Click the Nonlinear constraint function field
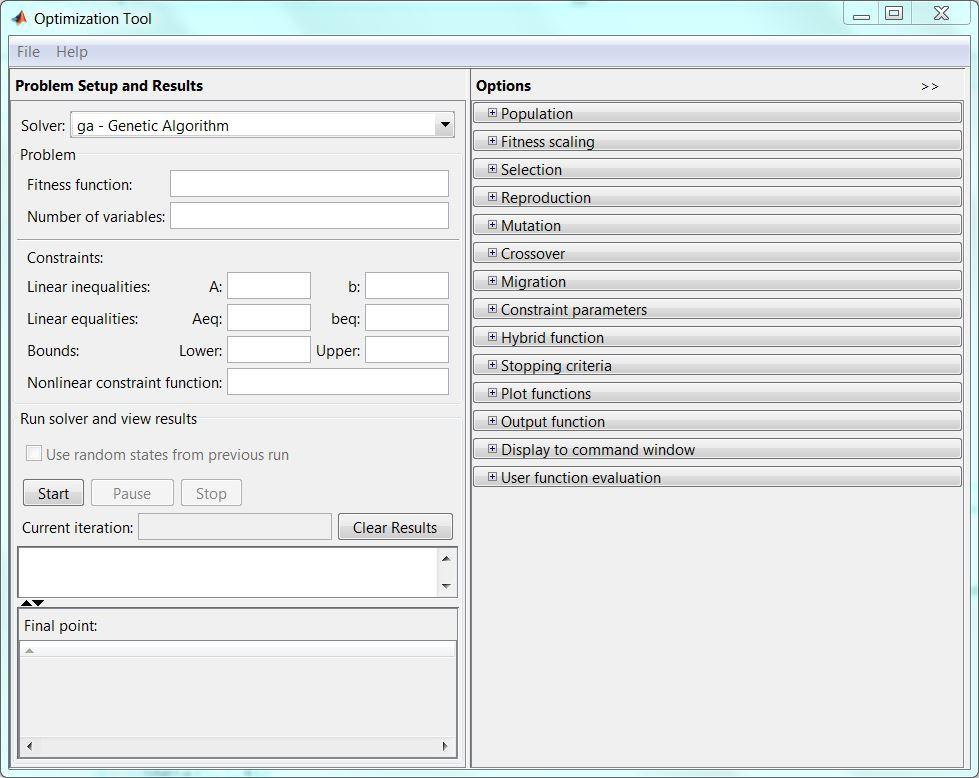 338,381
